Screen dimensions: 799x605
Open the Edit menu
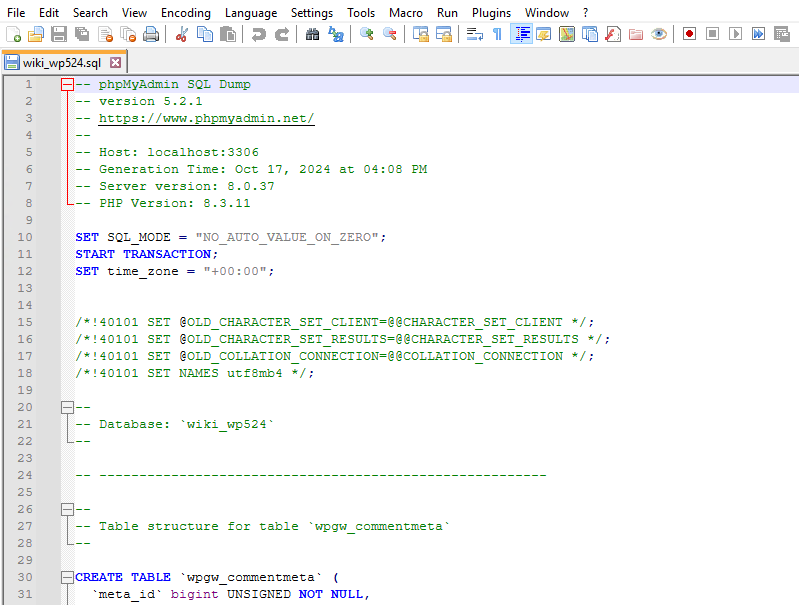pyautogui.click(x=49, y=13)
